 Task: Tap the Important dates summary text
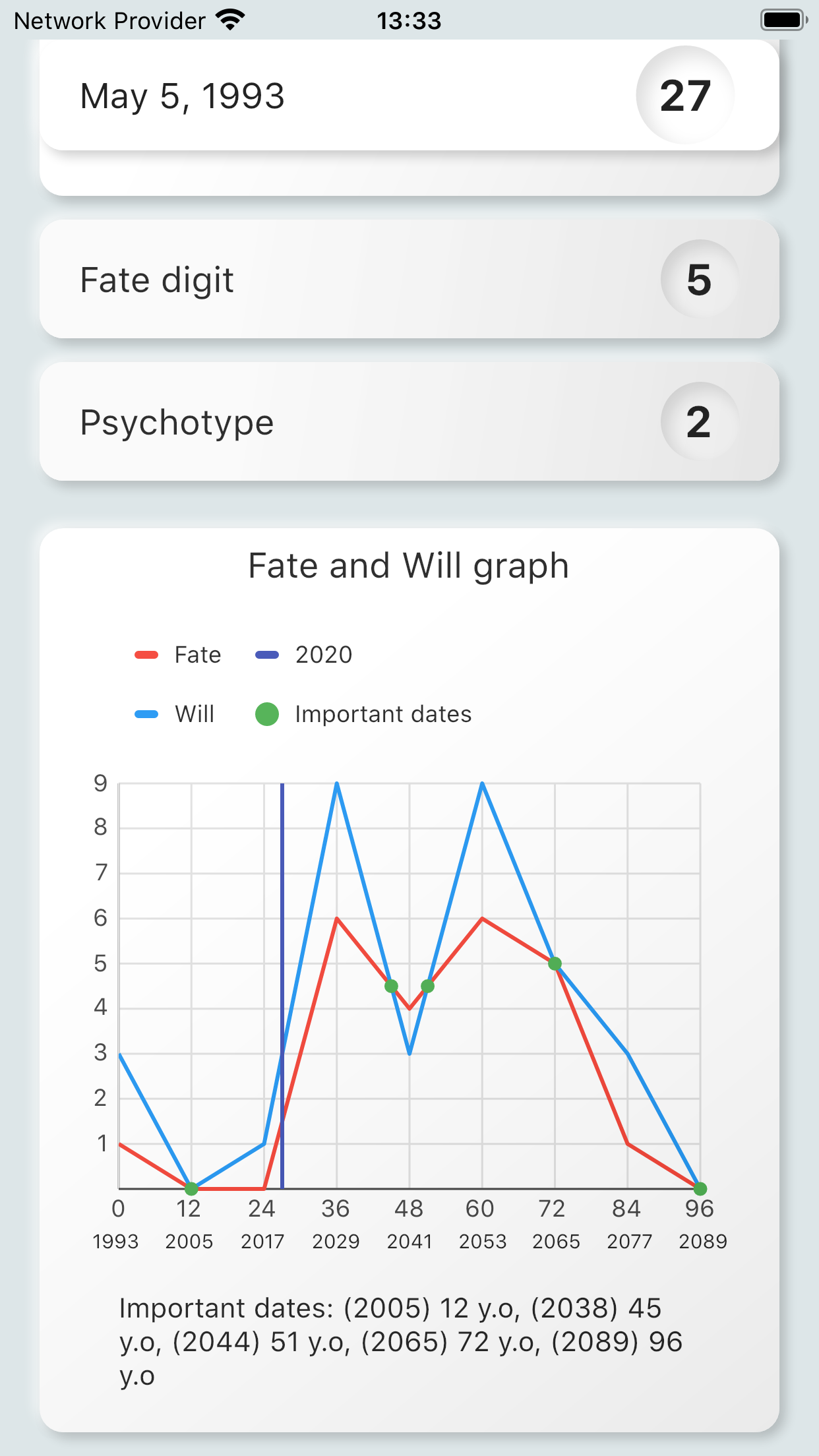tap(400, 1342)
